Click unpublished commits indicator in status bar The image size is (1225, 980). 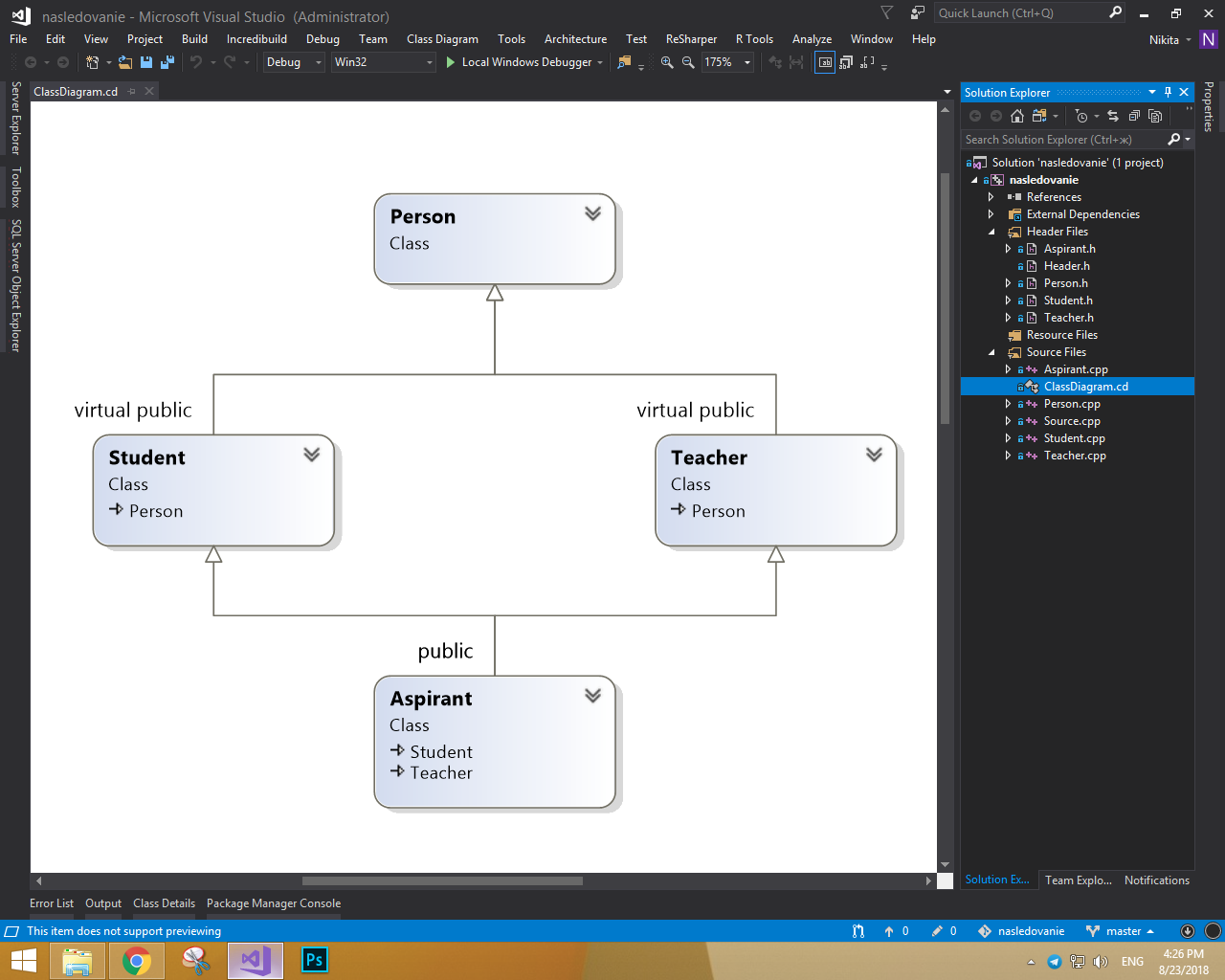(897, 931)
